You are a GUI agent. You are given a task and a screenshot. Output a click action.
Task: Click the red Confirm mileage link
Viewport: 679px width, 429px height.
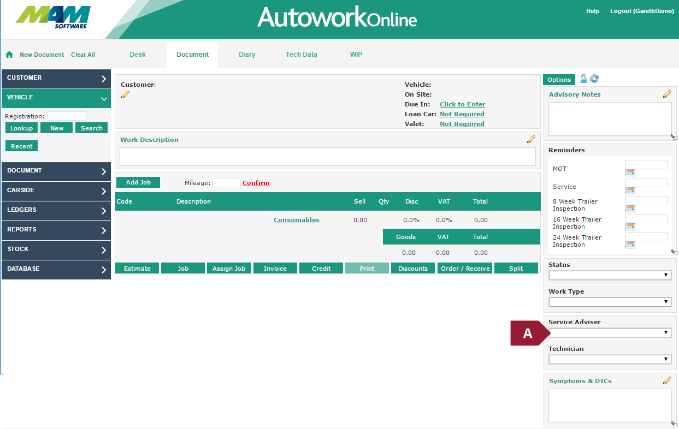(x=256, y=183)
